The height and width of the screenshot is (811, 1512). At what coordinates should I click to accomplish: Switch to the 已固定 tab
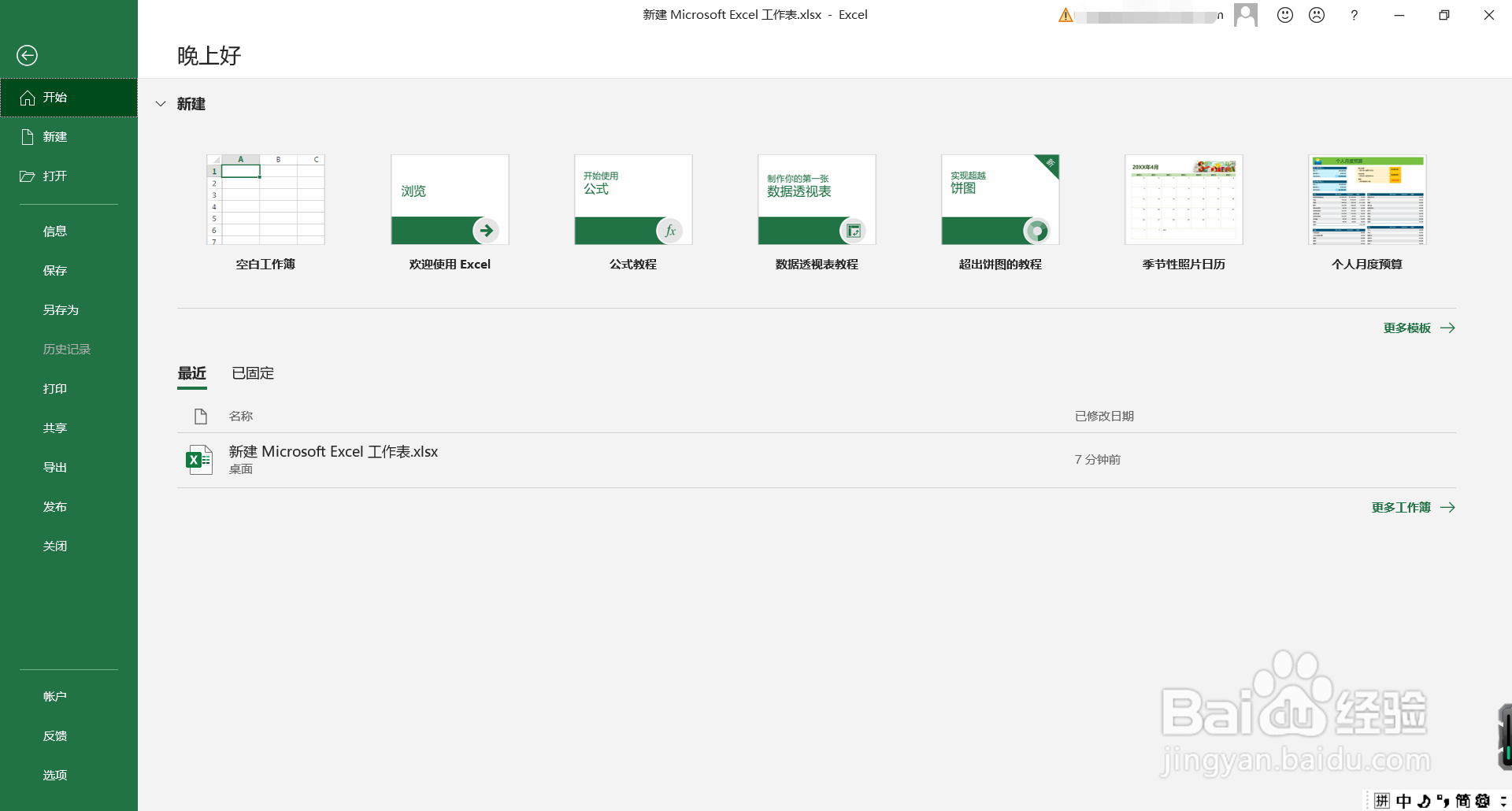pyautogui.click(x=253, y=373)
